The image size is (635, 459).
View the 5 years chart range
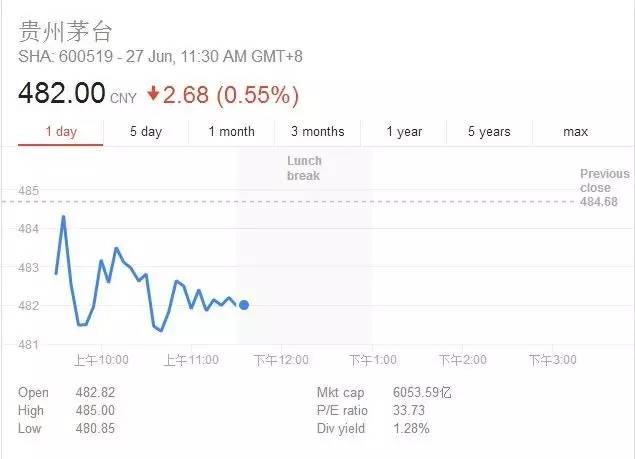489,132
